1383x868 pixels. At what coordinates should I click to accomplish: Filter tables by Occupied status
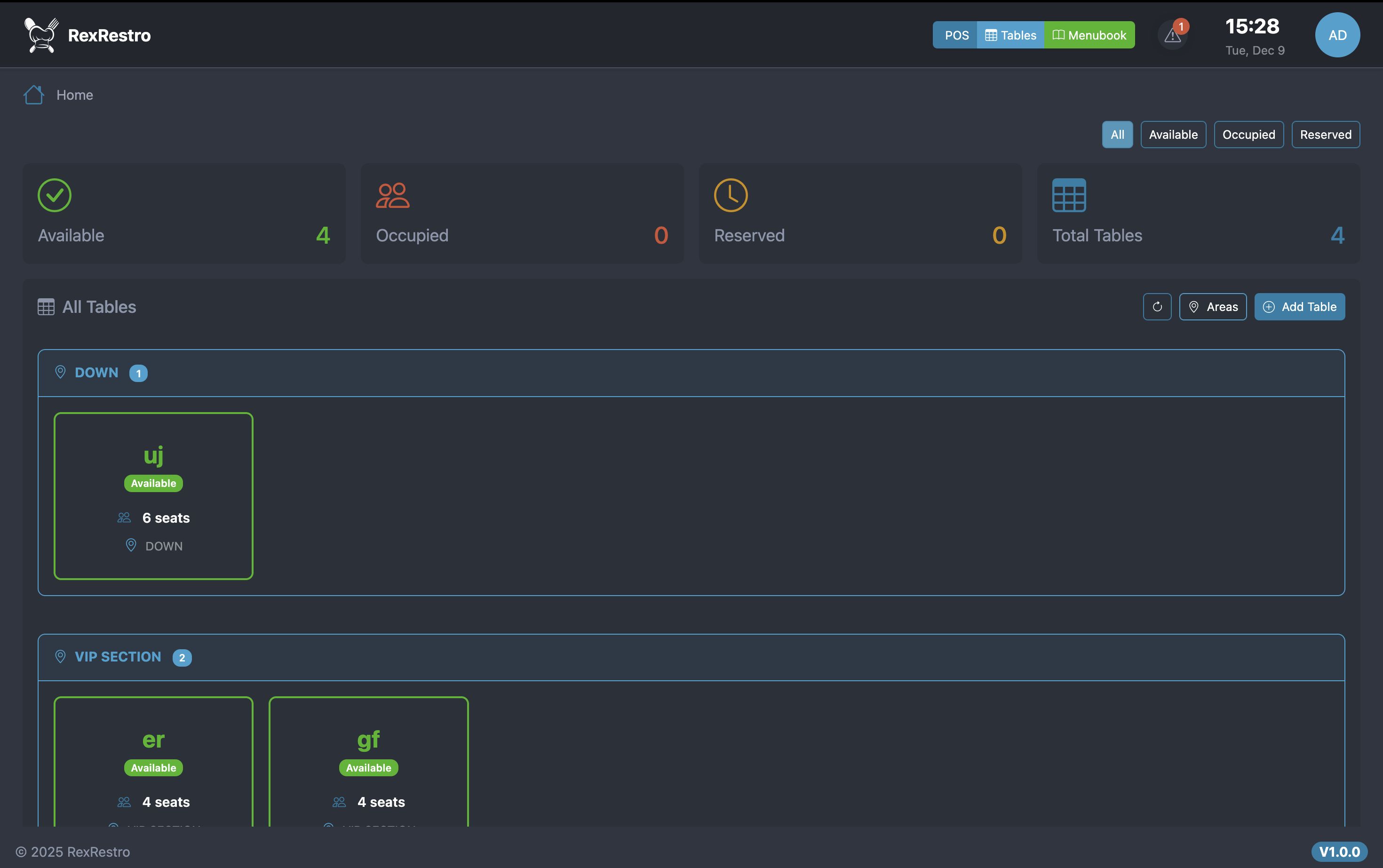[x=1248, y=135]
